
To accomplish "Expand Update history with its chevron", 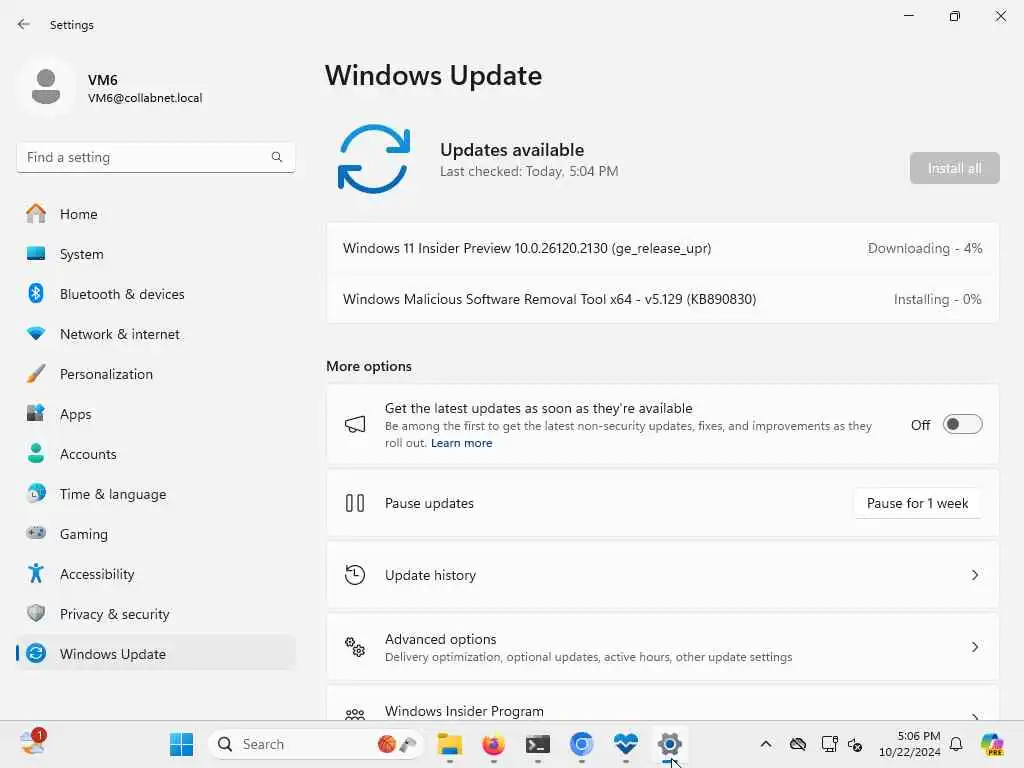I will 974,575.
